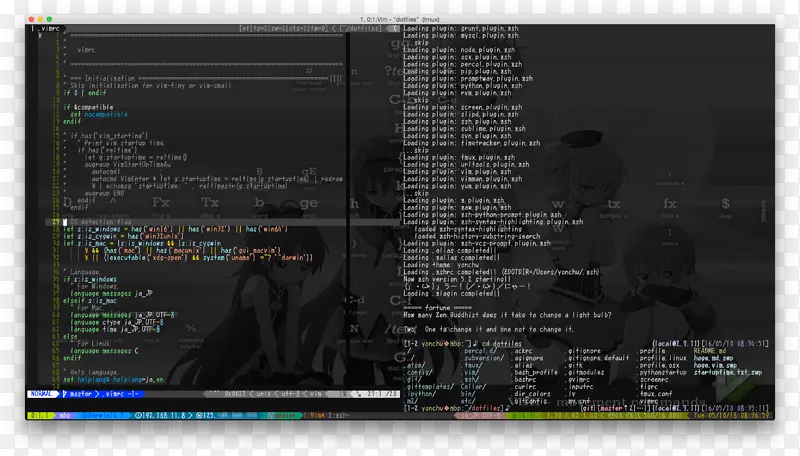Click .tmux.conf in directory listing
This screenshot has width=800, height=456.
(655, 394)
